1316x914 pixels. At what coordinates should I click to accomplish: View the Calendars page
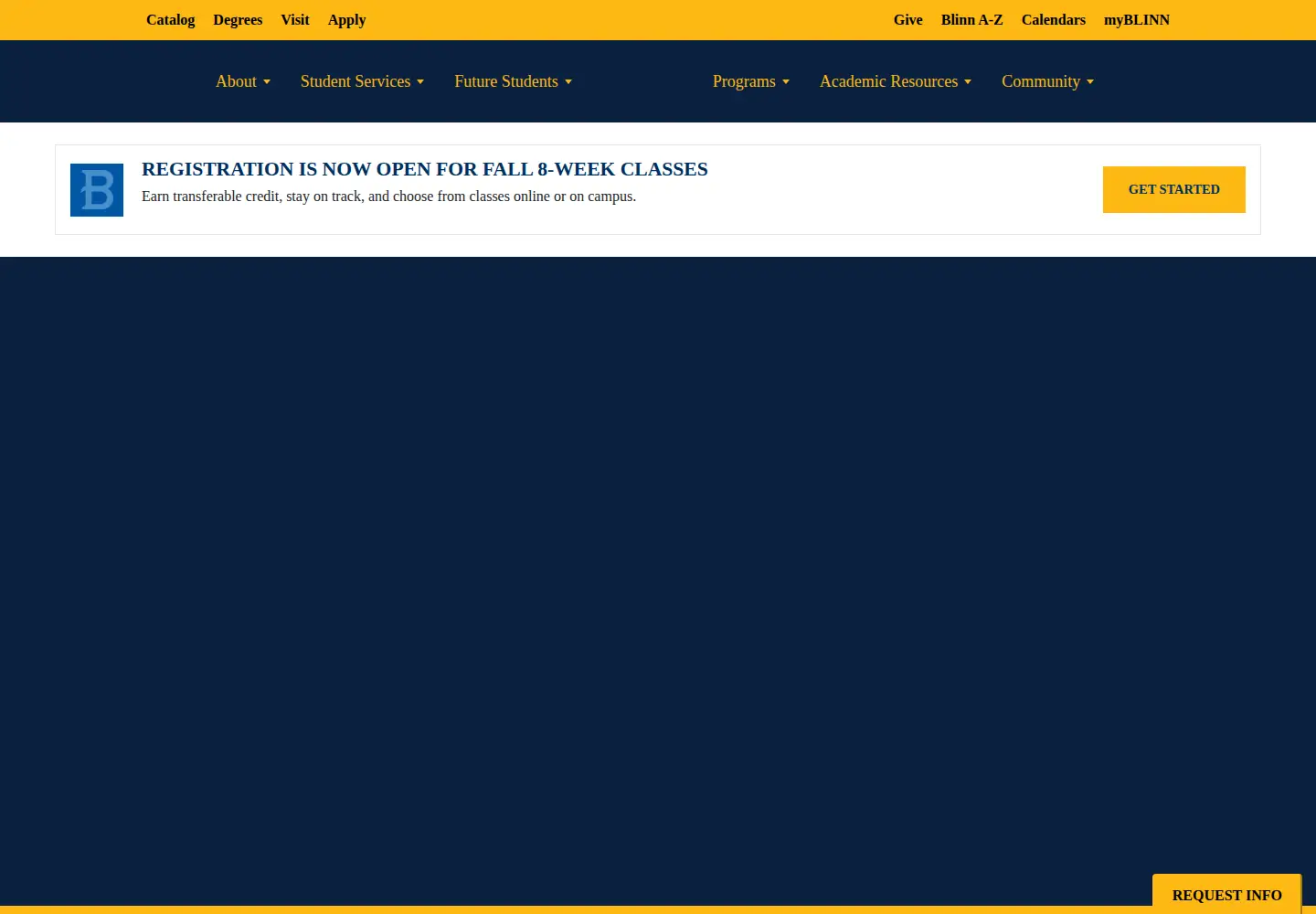(x=1054, y=20)
